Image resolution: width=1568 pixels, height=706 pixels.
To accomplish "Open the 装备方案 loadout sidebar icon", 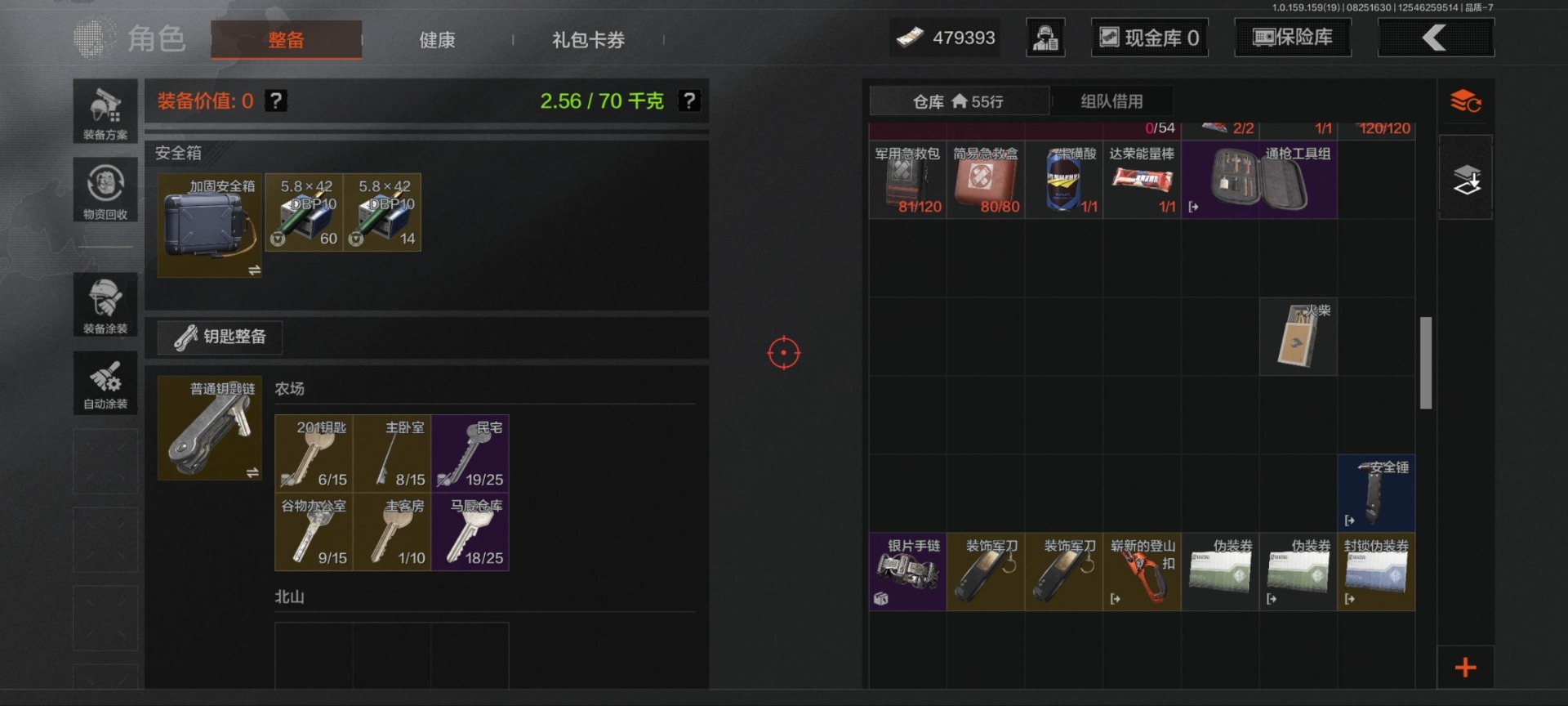I will (x=105, y=111).
